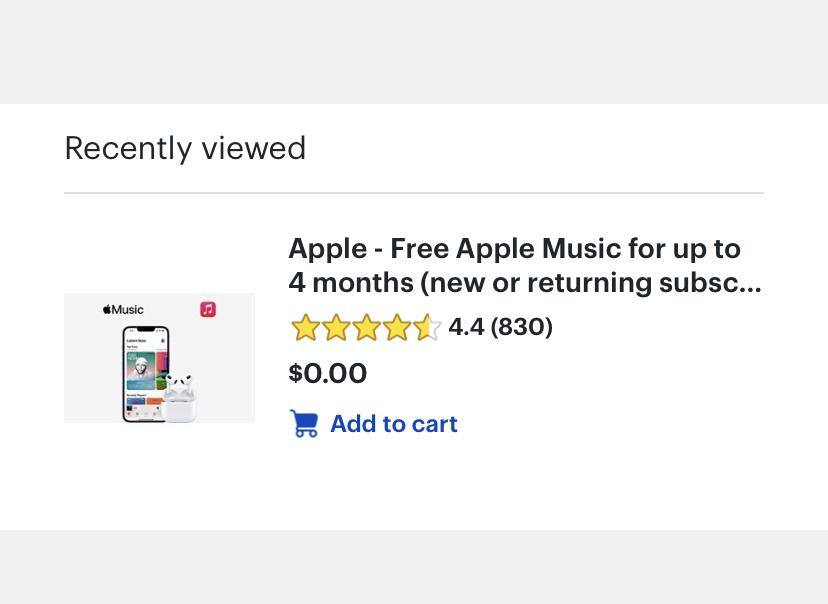The height and width of the screenshot is (604, 828).
Task: Click the first yellow rating star
Action: 305,327
